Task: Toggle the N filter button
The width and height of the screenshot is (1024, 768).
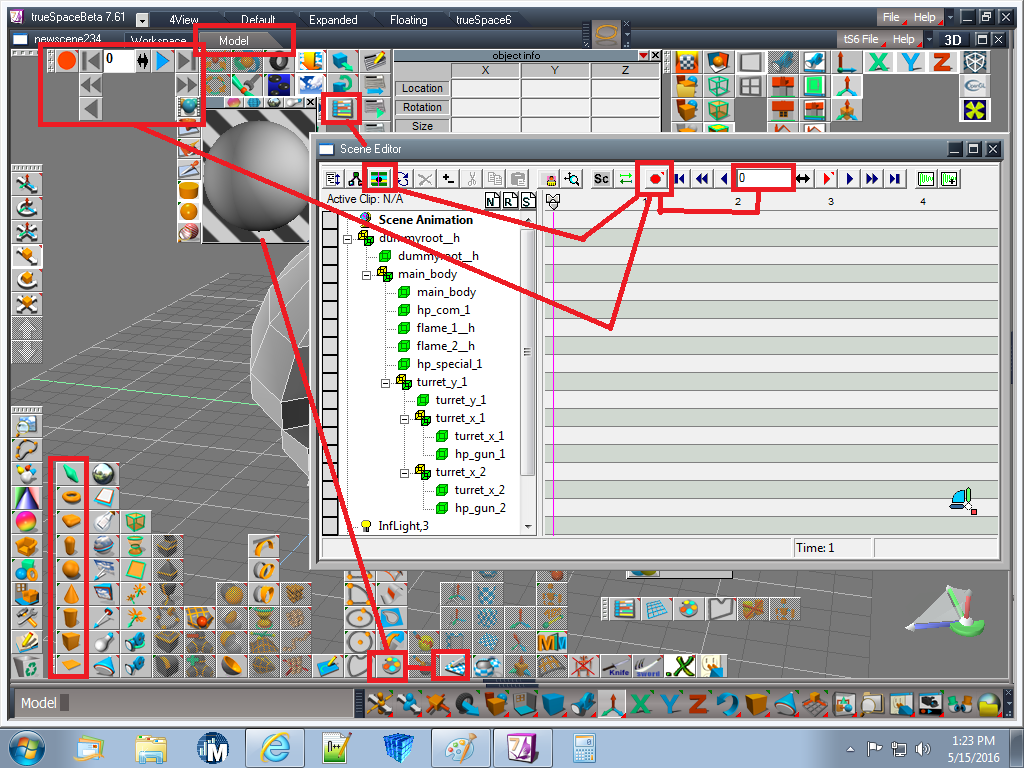Action: pyautogui.click(x=492, y=200)
